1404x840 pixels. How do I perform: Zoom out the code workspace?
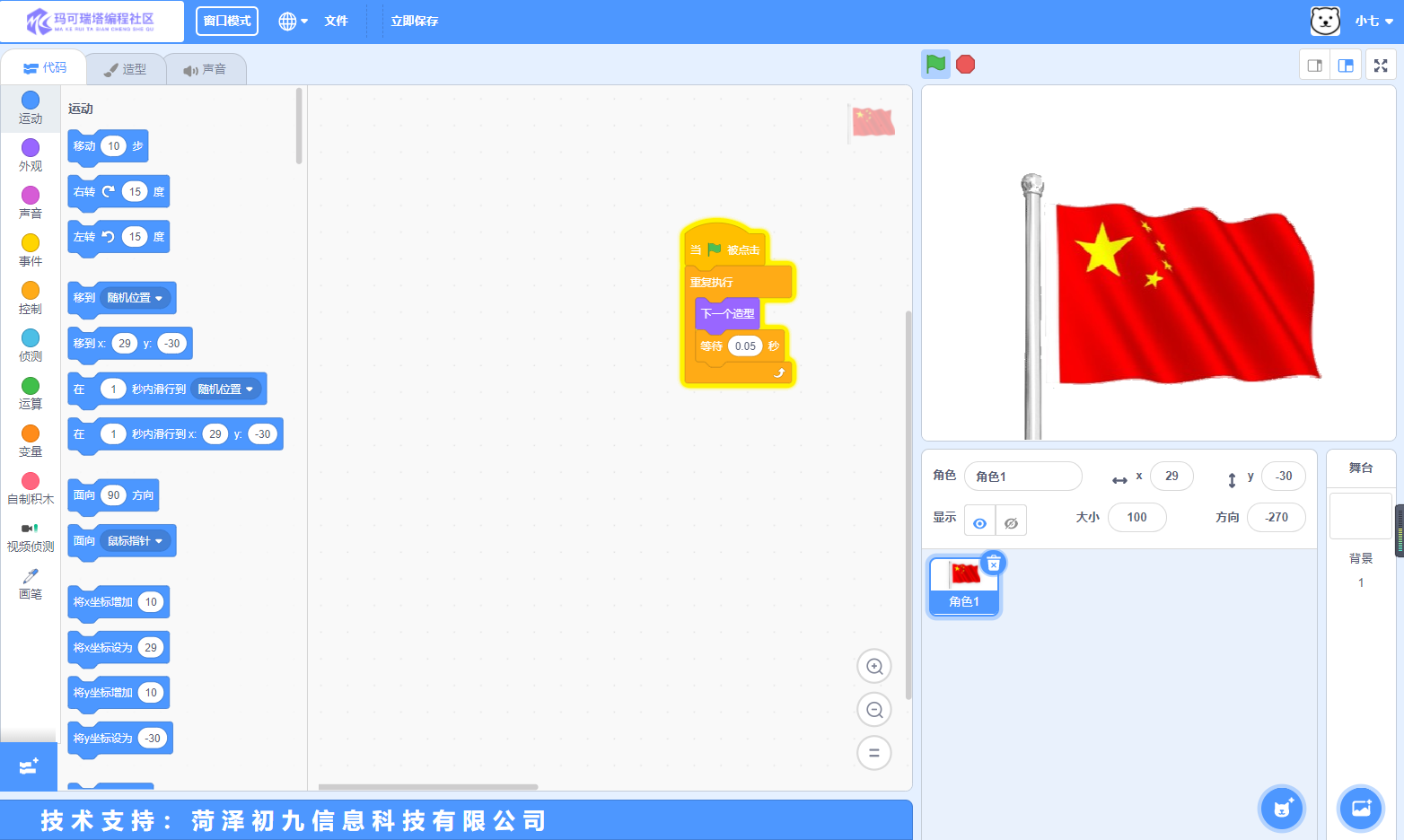874,710
